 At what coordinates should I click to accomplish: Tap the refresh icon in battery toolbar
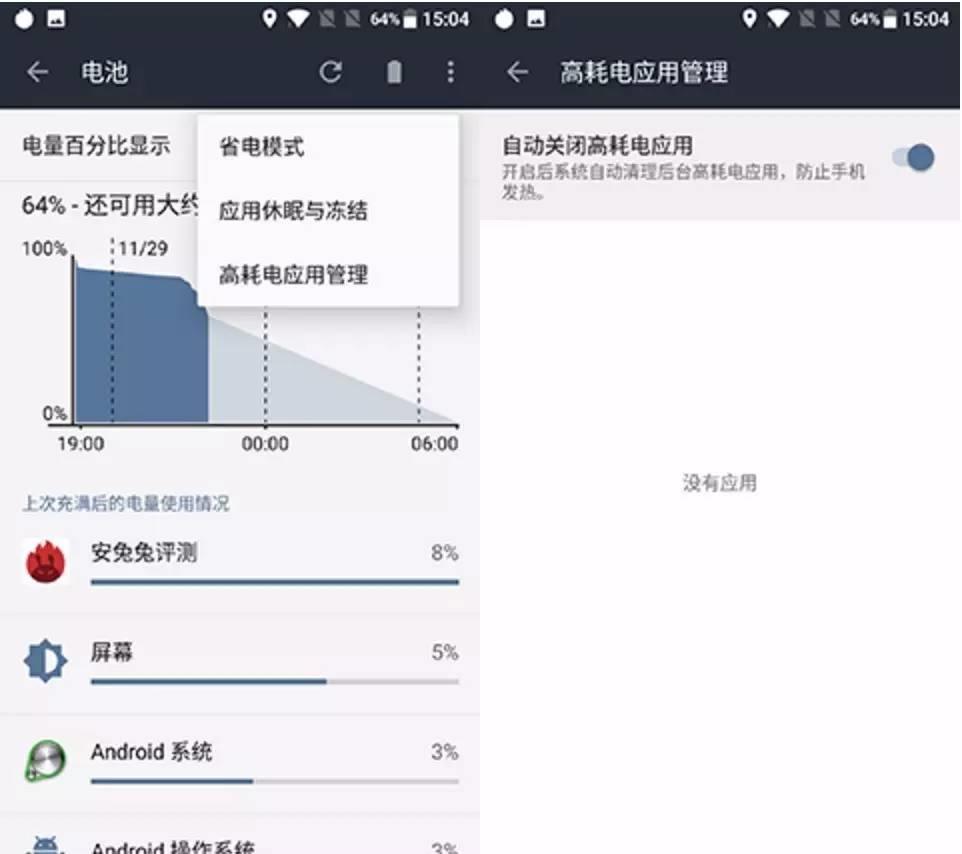(330, 72)
